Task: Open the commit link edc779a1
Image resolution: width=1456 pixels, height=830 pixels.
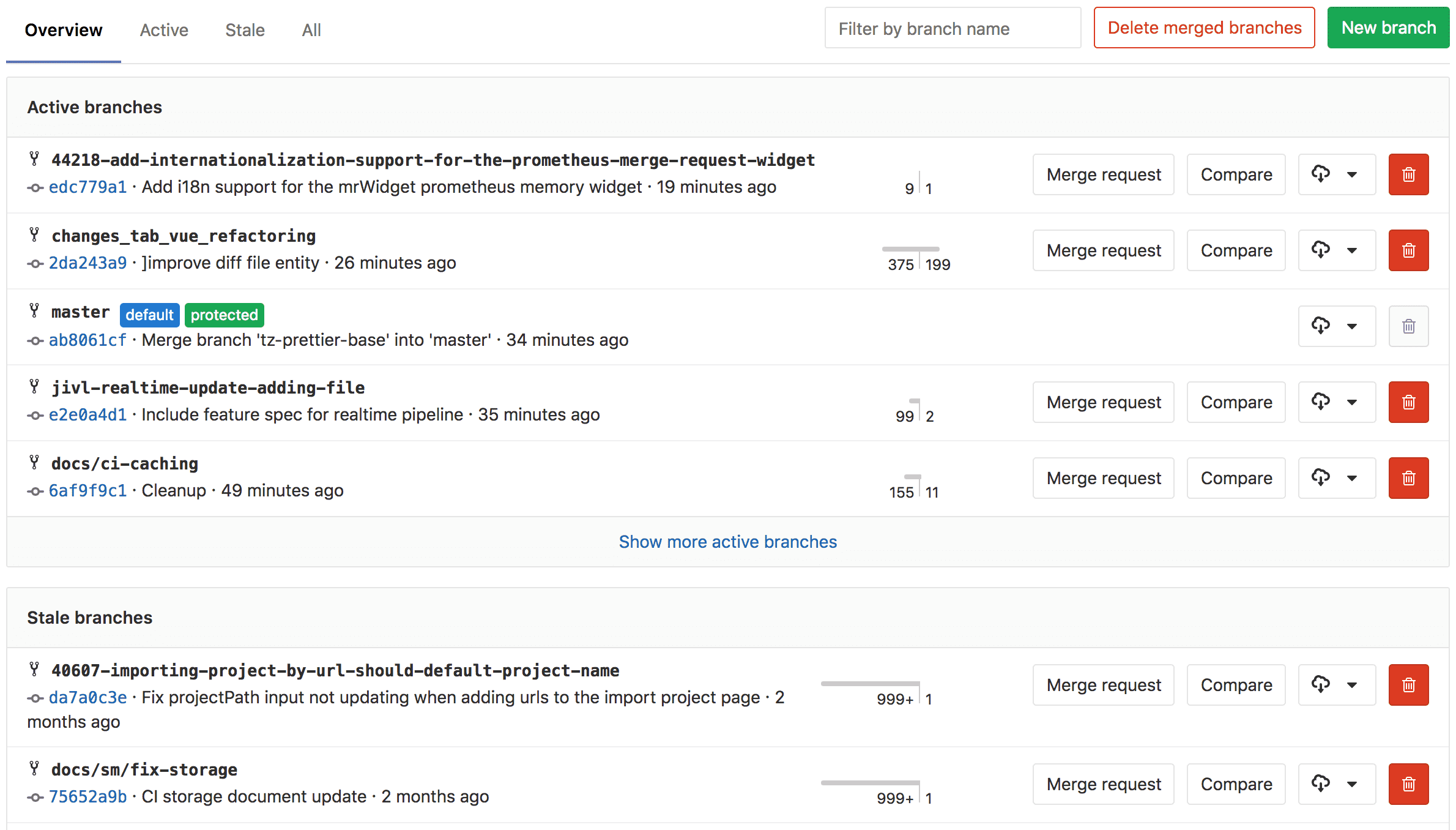Action: pyautogui.click(x=87, y=187)
